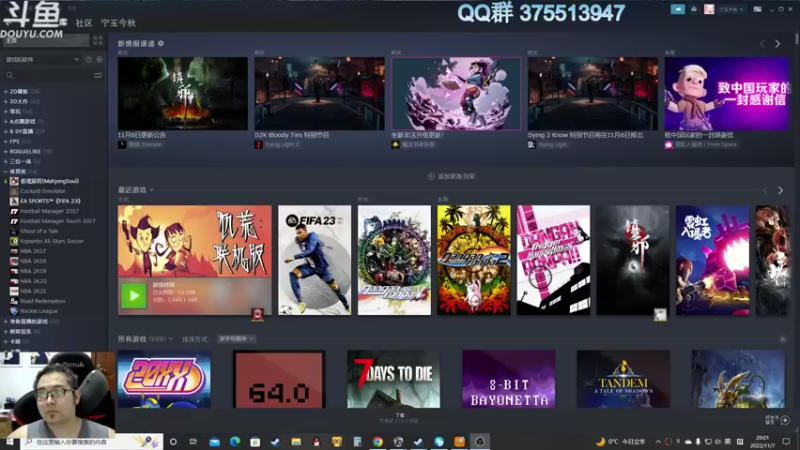Click the Windows taskbar search field

pyautogui.click(x=92, y=441)
